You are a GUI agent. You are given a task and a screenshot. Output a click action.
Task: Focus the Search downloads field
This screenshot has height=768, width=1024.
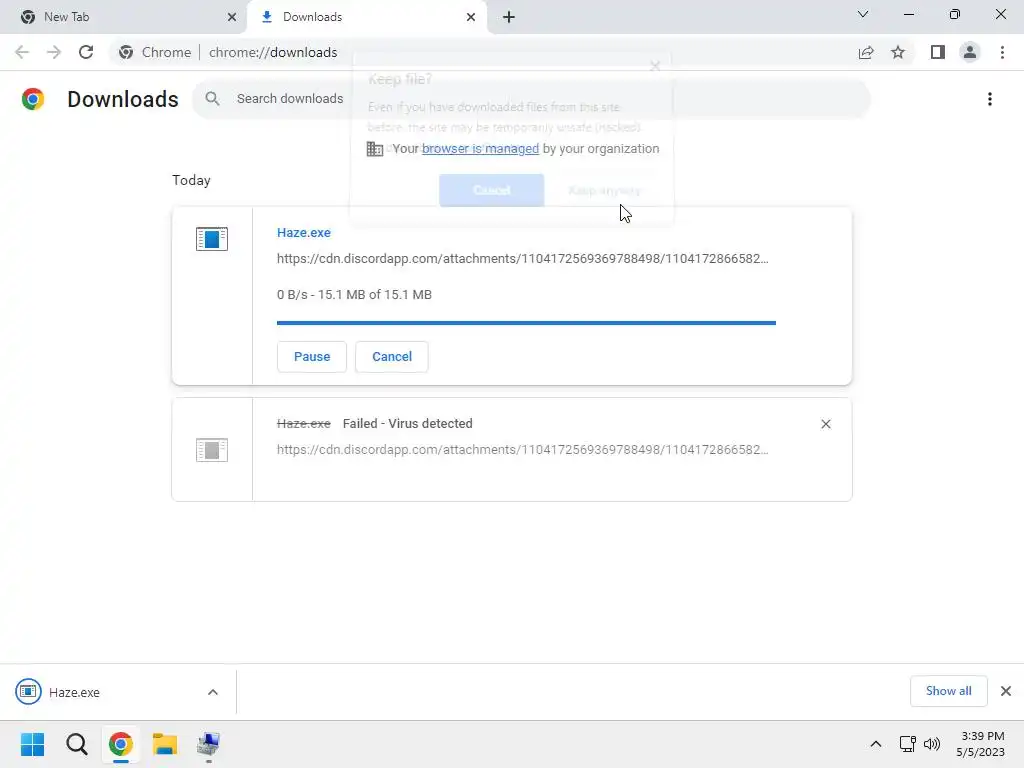pyautogui.click(x=531, y=99)
